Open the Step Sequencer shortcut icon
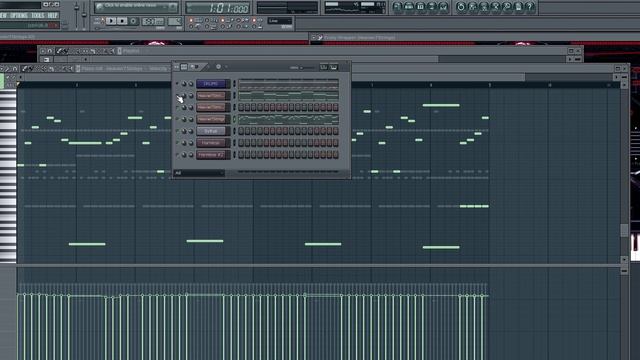The height and width of the screenshot is (360, 640). coord(409,7)
